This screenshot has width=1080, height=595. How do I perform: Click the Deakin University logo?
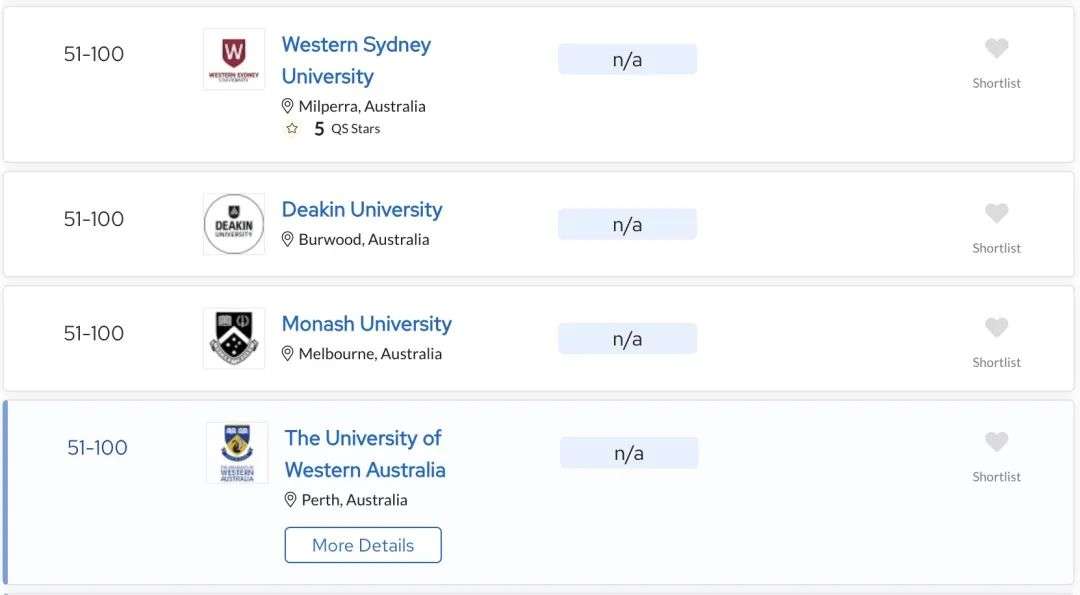click(234, 225)
